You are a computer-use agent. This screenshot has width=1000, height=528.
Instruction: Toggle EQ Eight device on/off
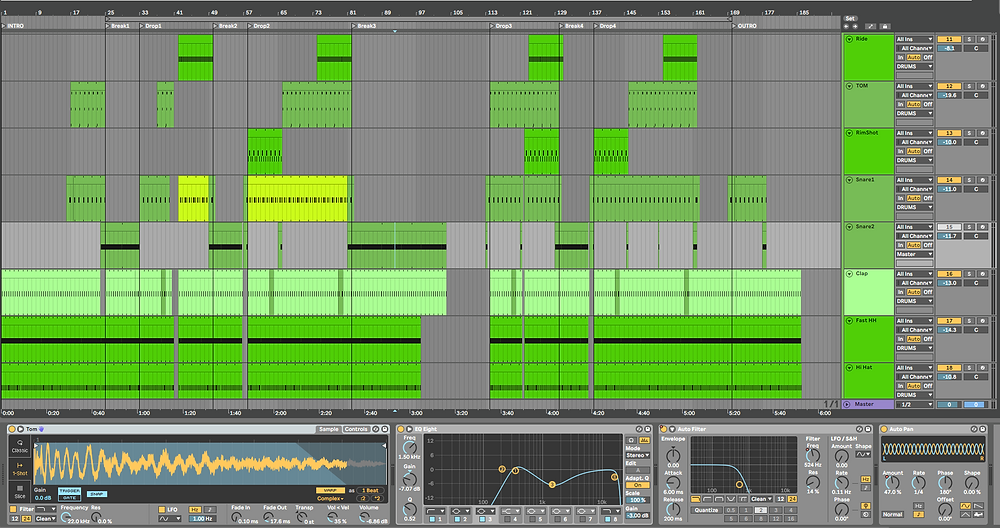[401, 429]
